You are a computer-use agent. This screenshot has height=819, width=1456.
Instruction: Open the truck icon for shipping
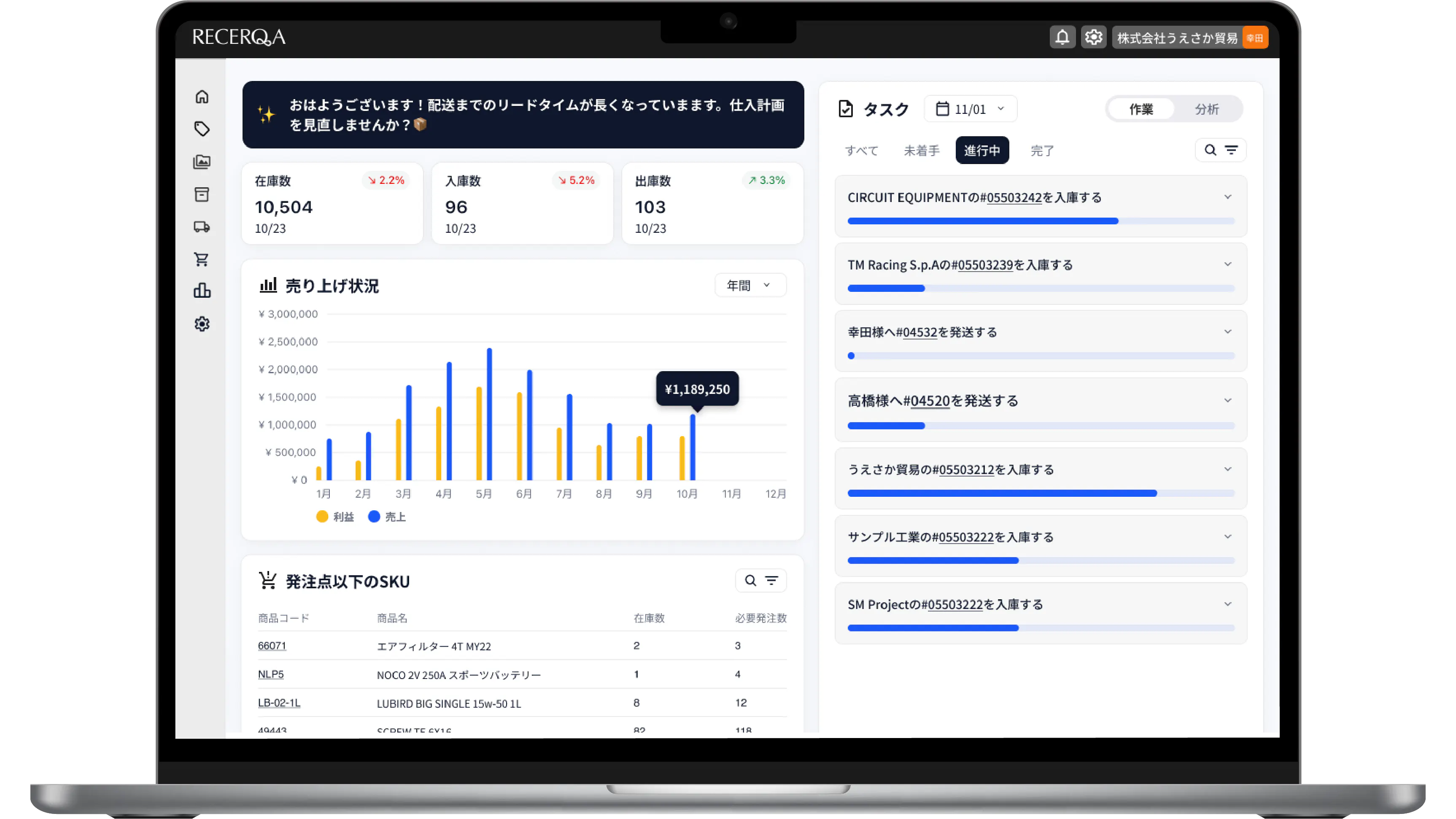[x=202, y=226]
